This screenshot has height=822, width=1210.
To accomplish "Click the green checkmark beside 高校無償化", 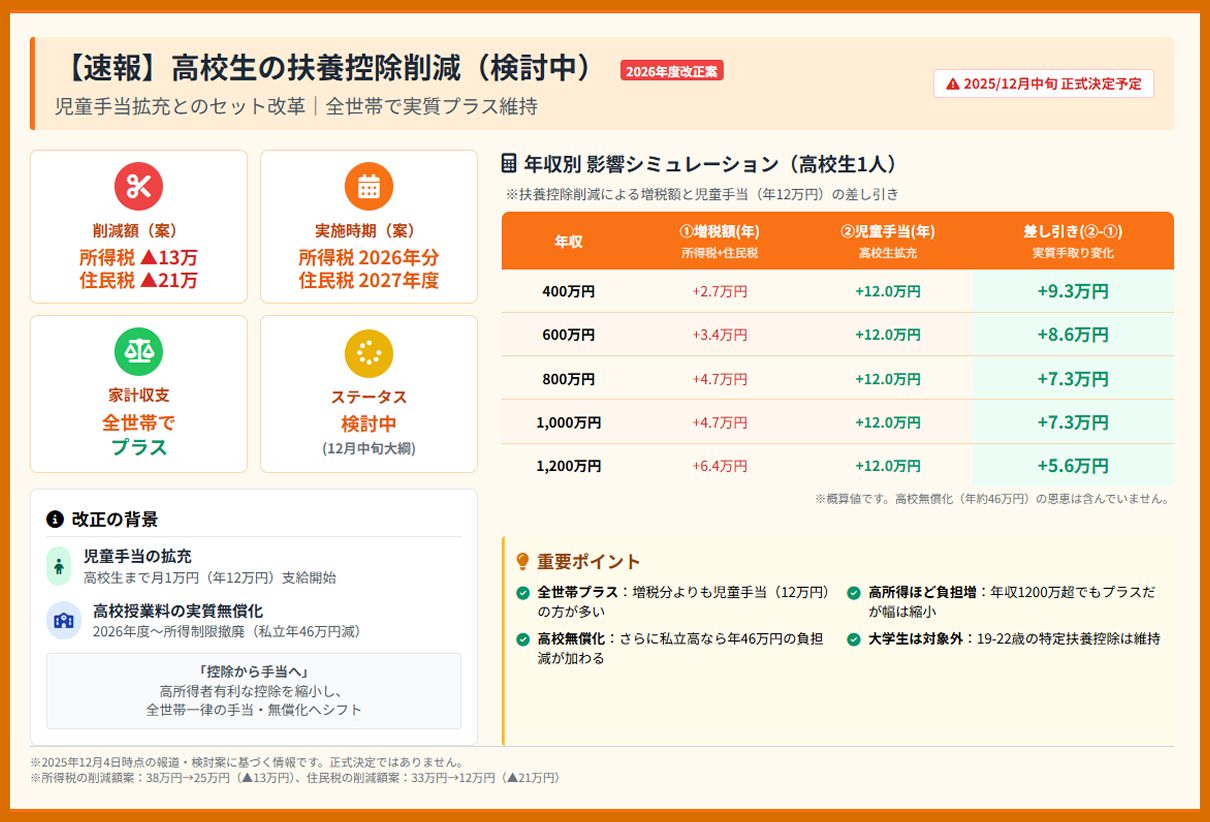I will point(523,639).
